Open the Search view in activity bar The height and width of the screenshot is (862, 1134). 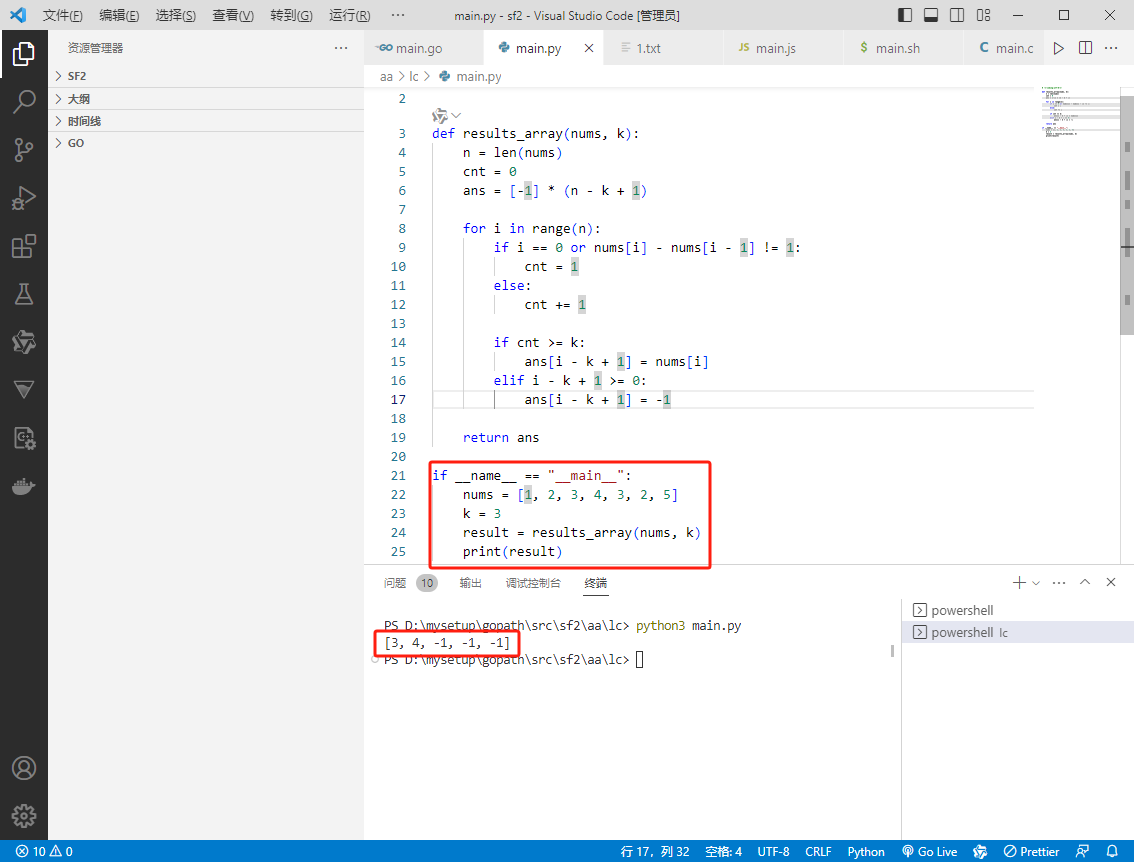pos(23,102)
